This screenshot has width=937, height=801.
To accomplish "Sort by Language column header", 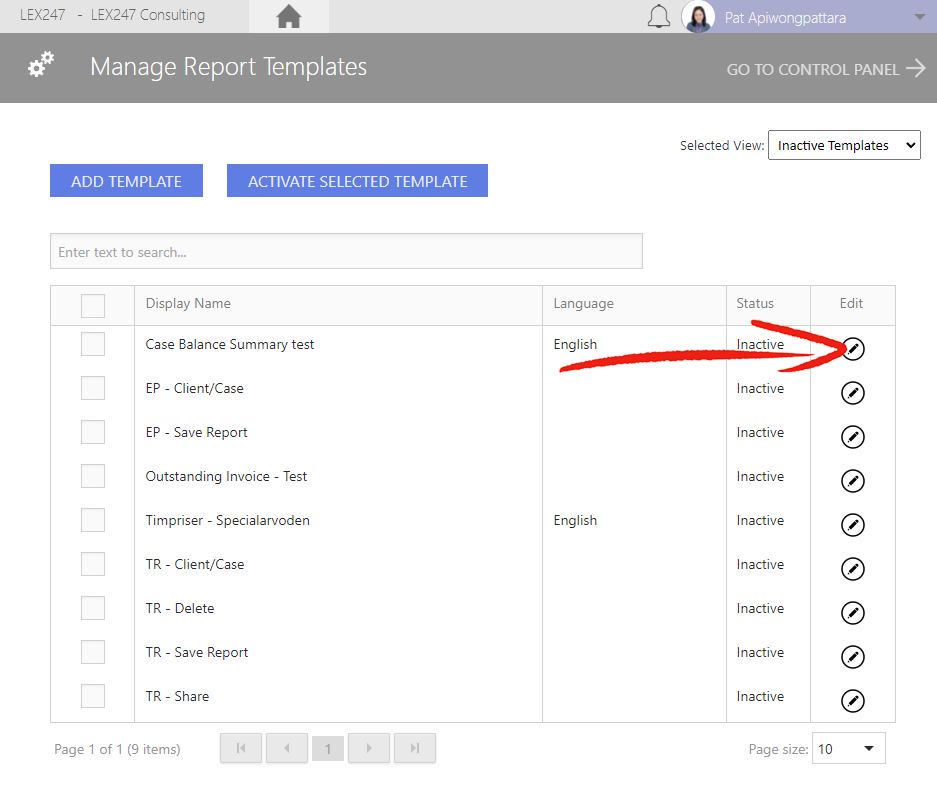I will pos(583,304).
